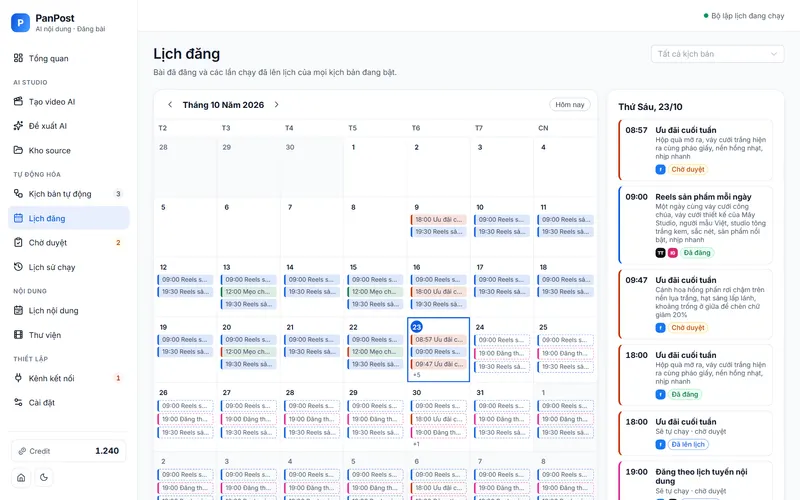Click Đã đăng badge on 18:00 card
This screenshot has height=500, width=800.
pyautogui.click(x=685, y=394)
